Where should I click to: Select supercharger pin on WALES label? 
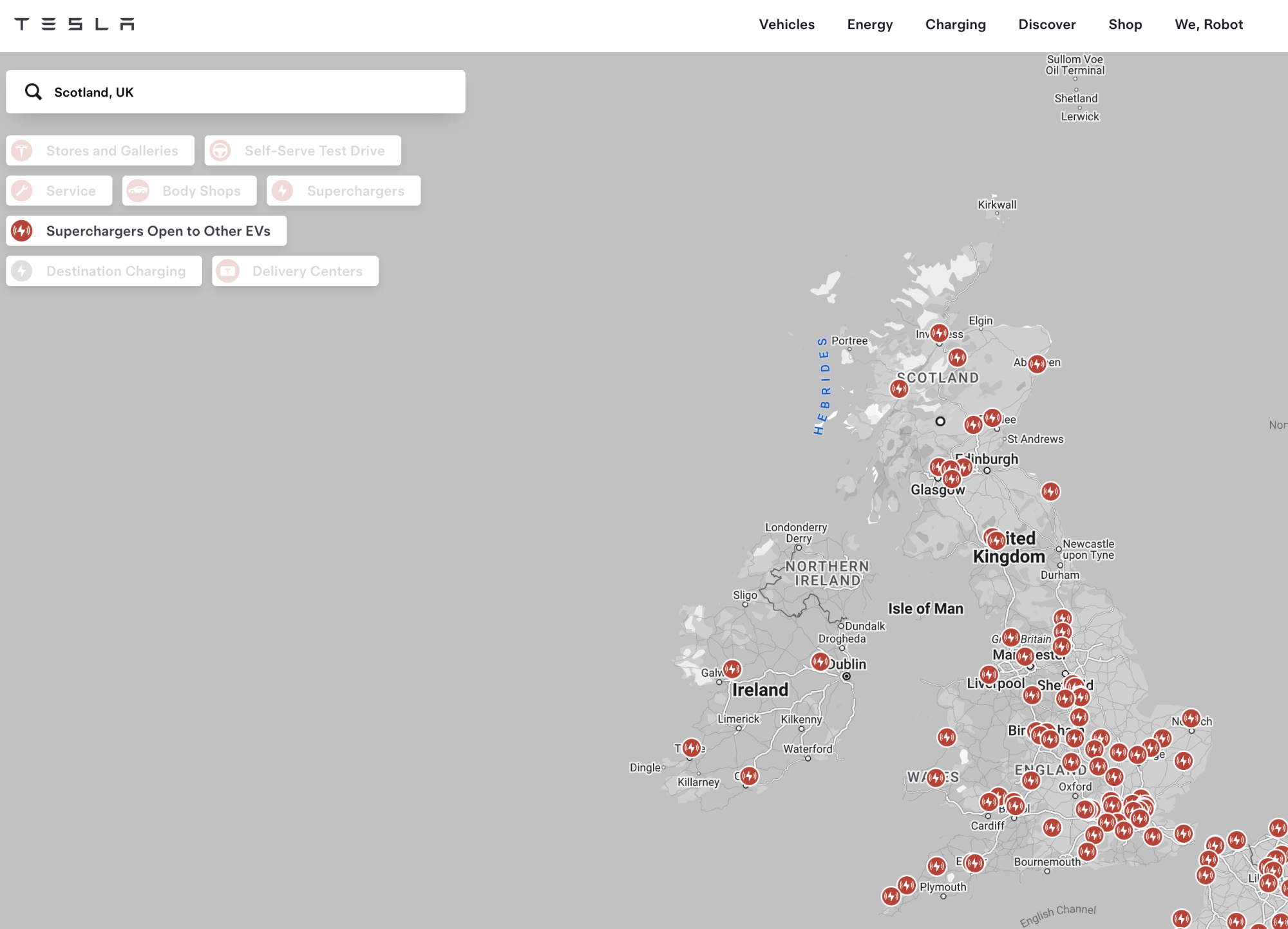(x=936, y=778)
